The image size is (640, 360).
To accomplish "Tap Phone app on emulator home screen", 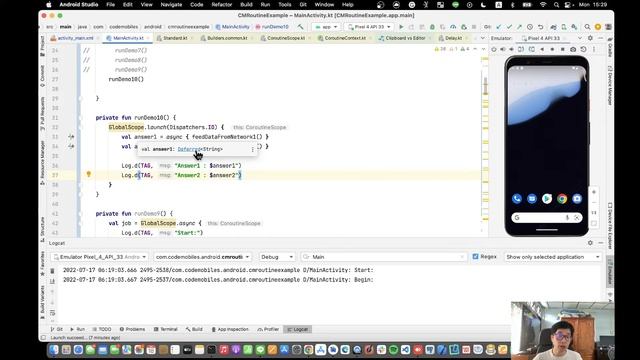I will pos(517,199).
